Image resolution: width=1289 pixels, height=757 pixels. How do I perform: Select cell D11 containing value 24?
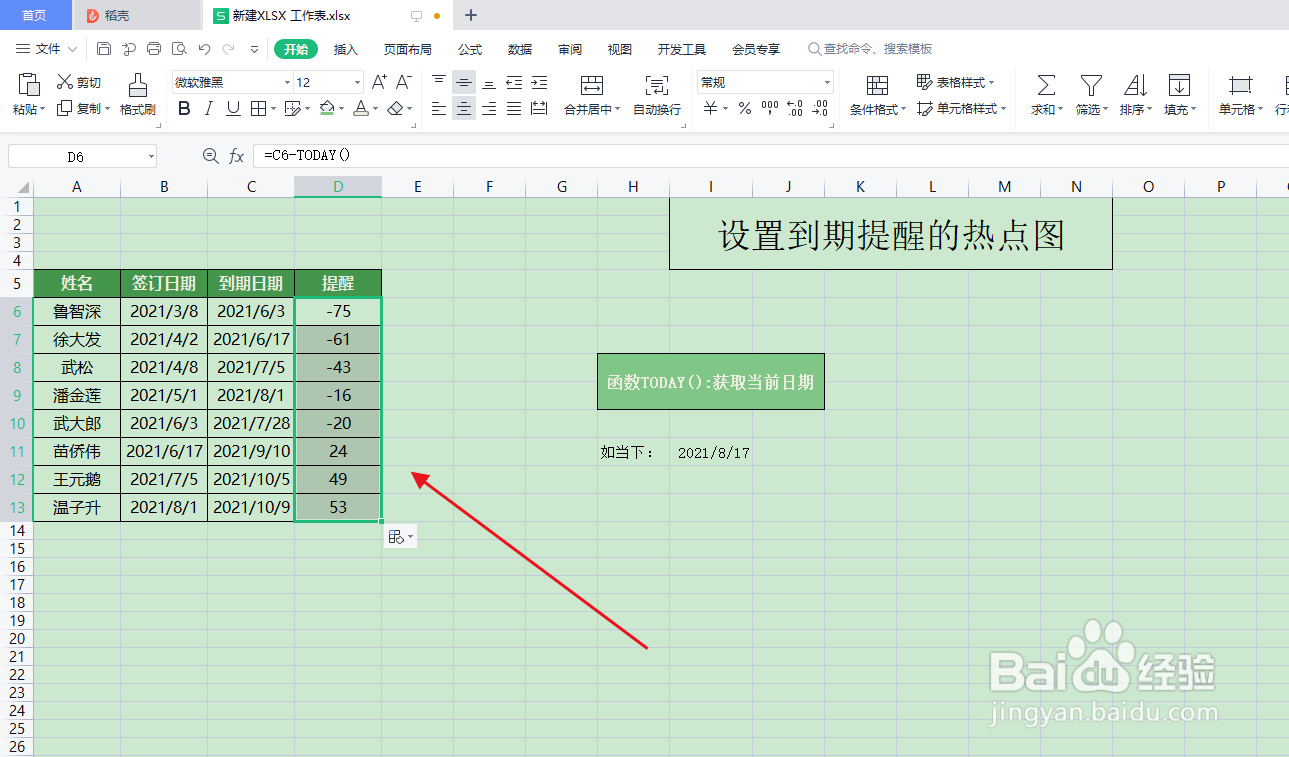337,451
